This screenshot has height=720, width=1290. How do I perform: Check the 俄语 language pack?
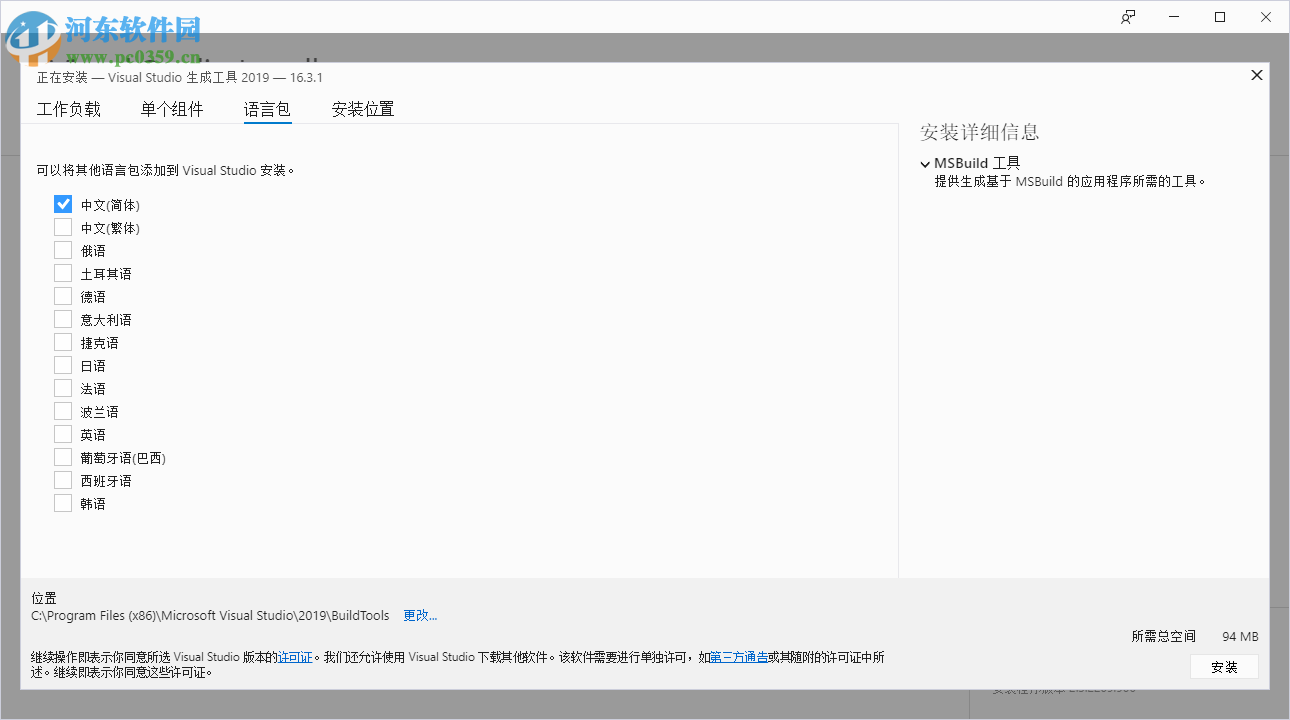(x=62, y=249)
